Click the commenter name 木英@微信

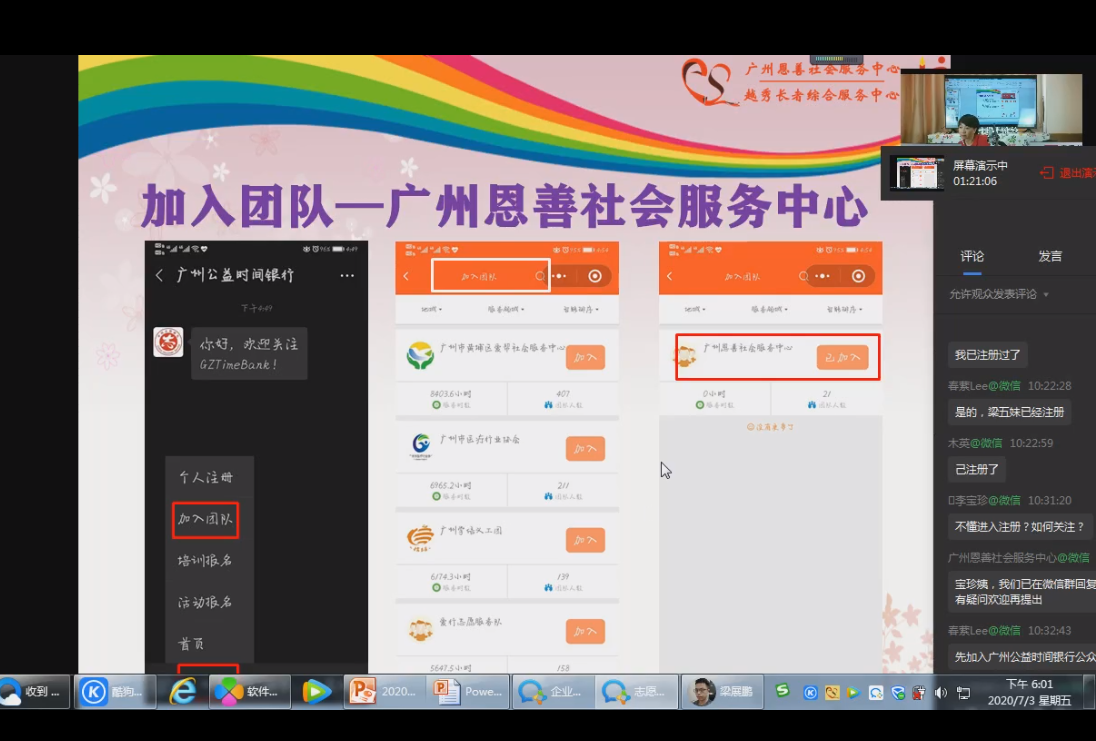tap(974, 443)
